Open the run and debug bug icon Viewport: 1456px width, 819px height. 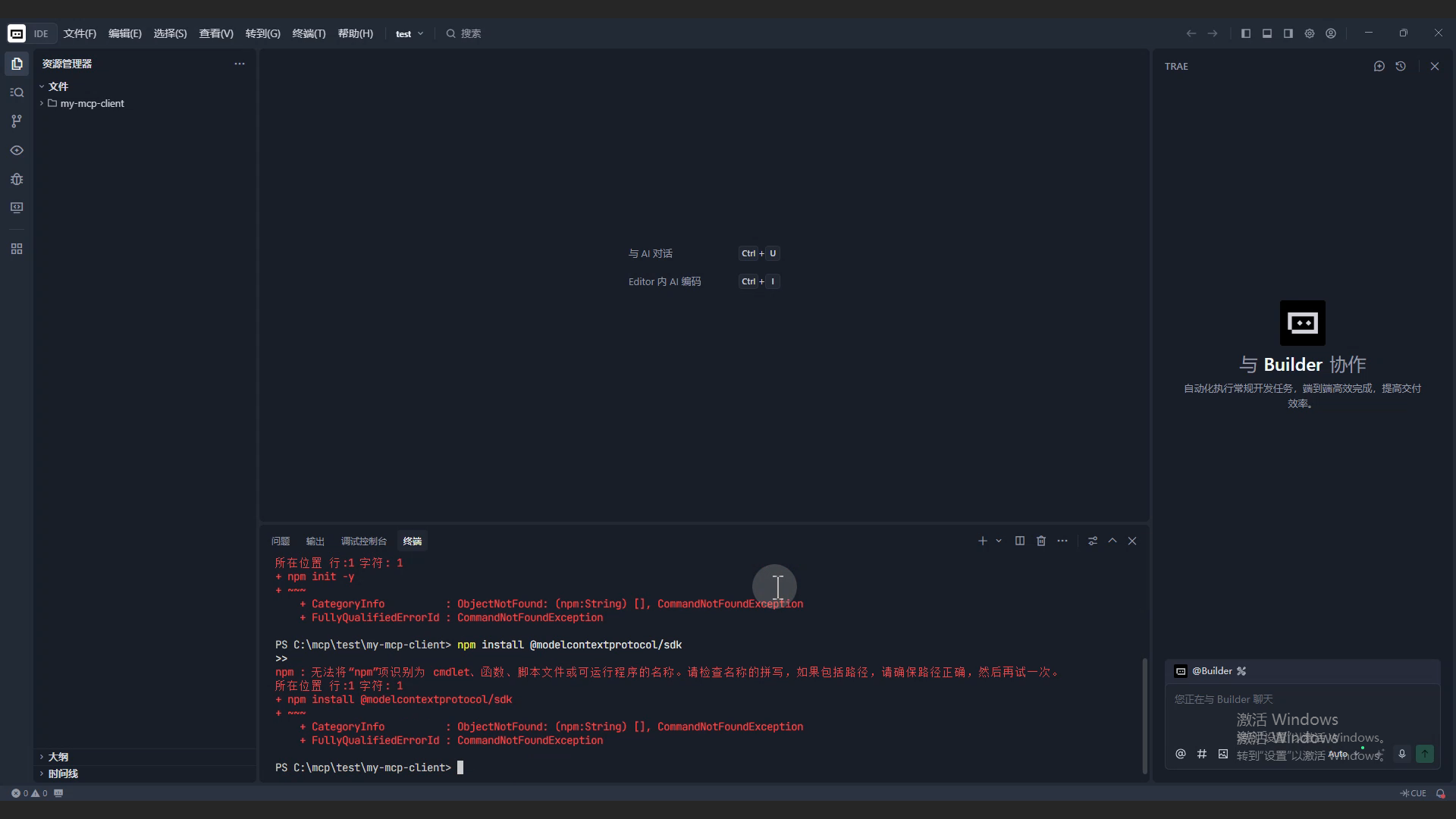[x=17, y=179]
